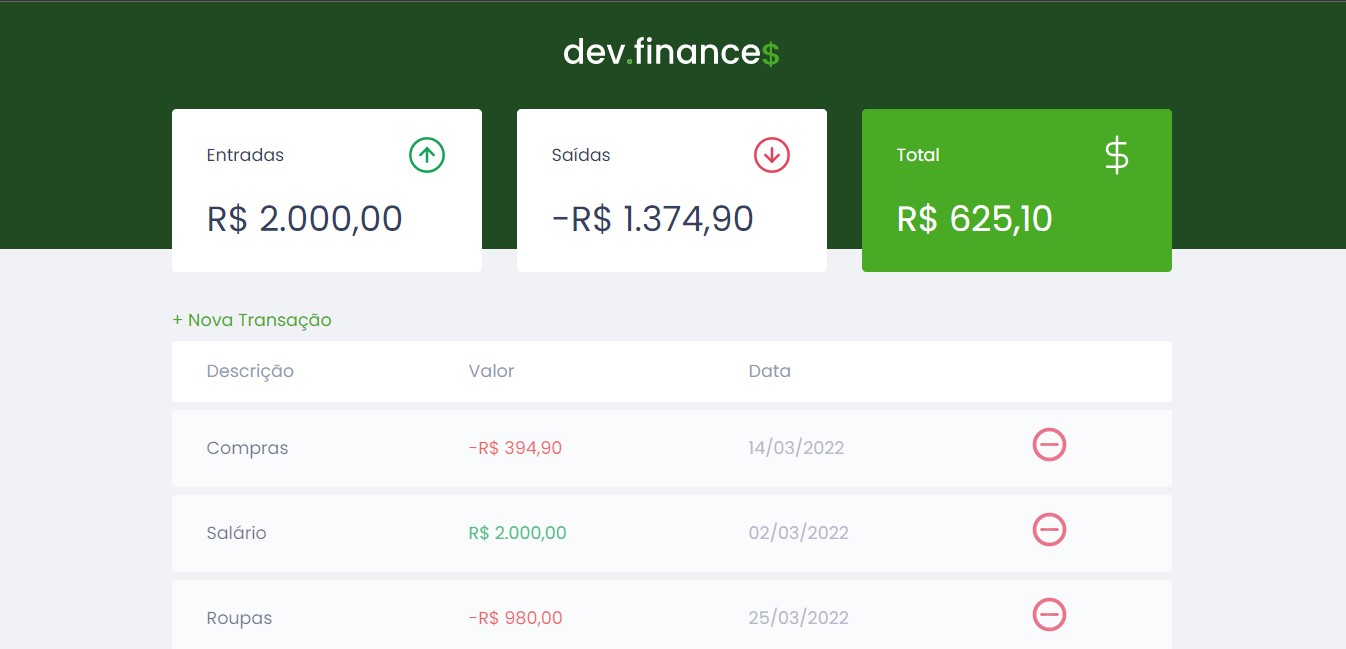Click the Valor column header
The height and width of the screenshot is (649, 1346).
(491, 371)
